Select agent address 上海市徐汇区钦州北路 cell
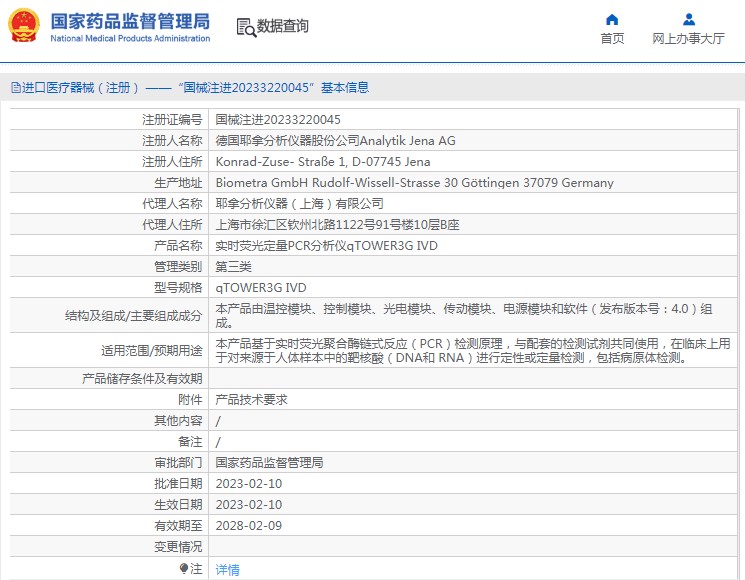This screenshot has height=580, width=745. coord(473,224)
